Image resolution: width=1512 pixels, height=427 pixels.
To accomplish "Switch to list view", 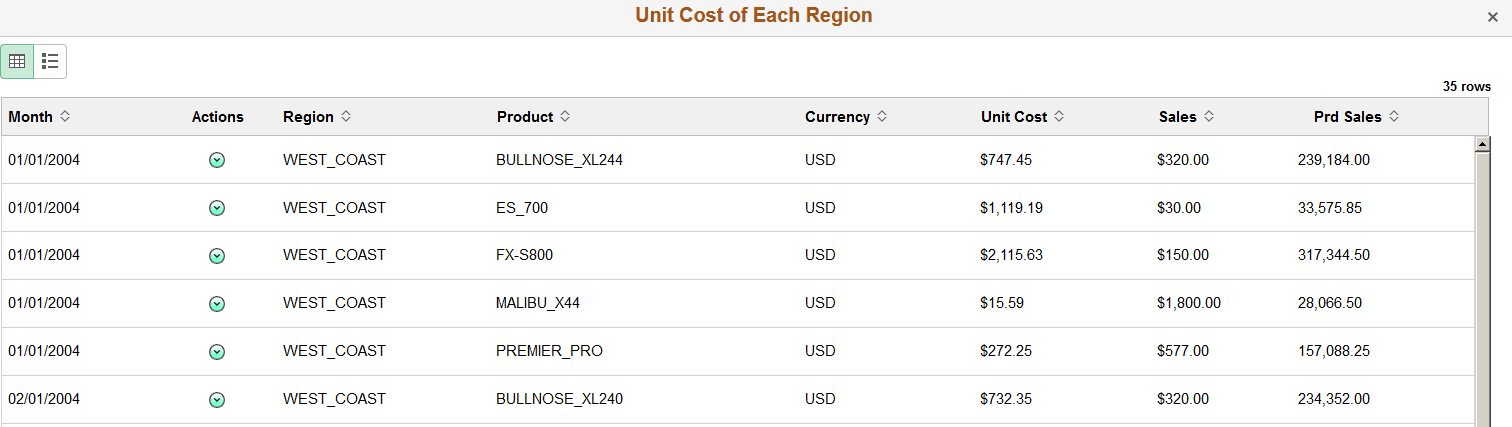I will [50, 61].
